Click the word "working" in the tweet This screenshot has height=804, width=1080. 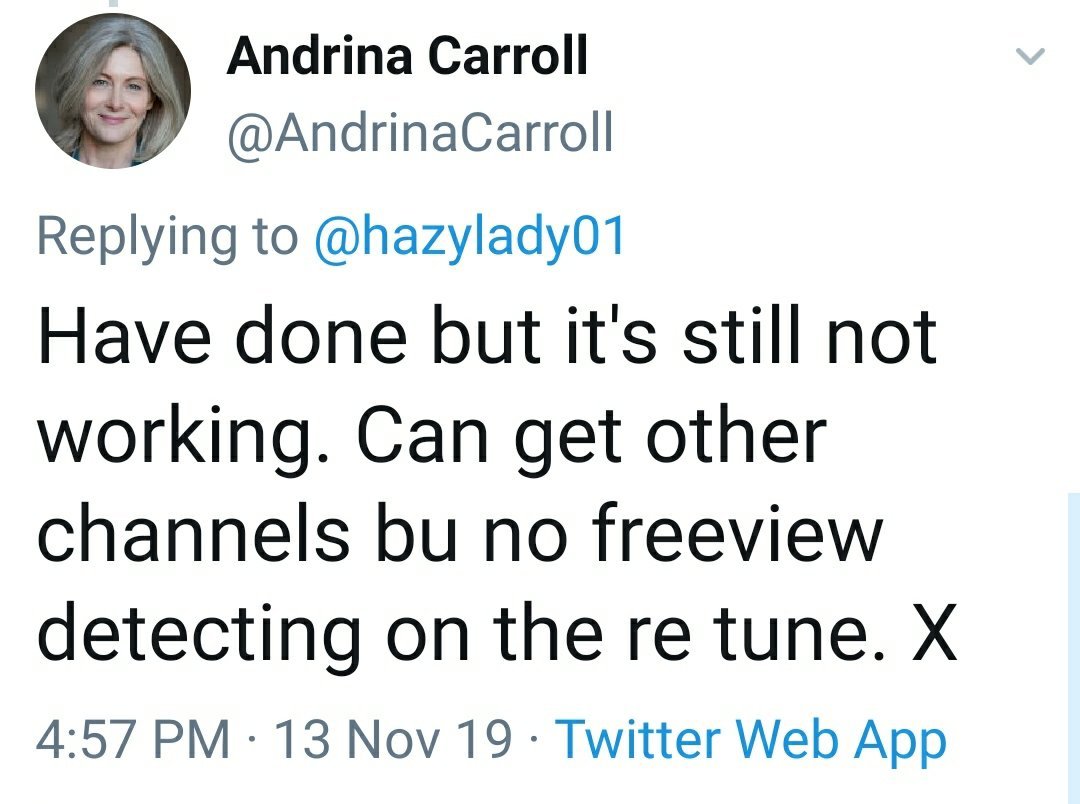coord(181,439)
